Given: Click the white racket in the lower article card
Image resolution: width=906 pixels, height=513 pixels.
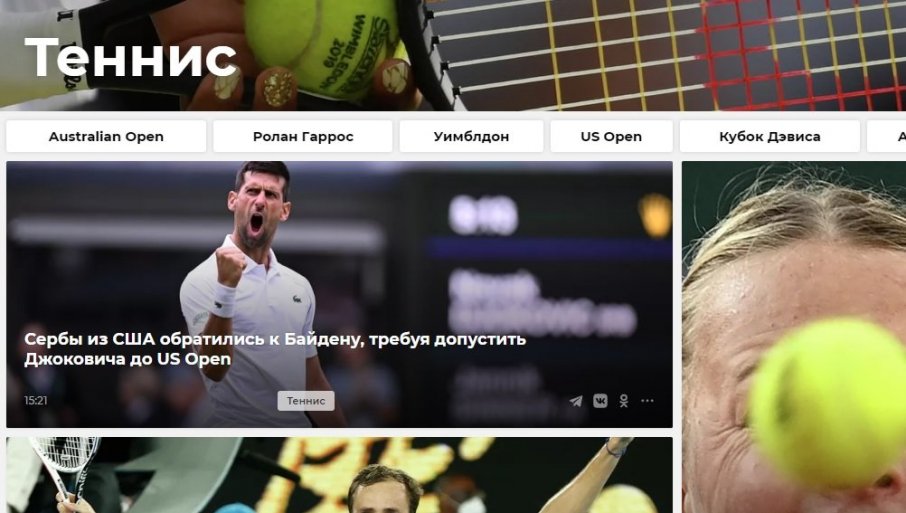Looking at the screenshot, I should click(64, 462).
